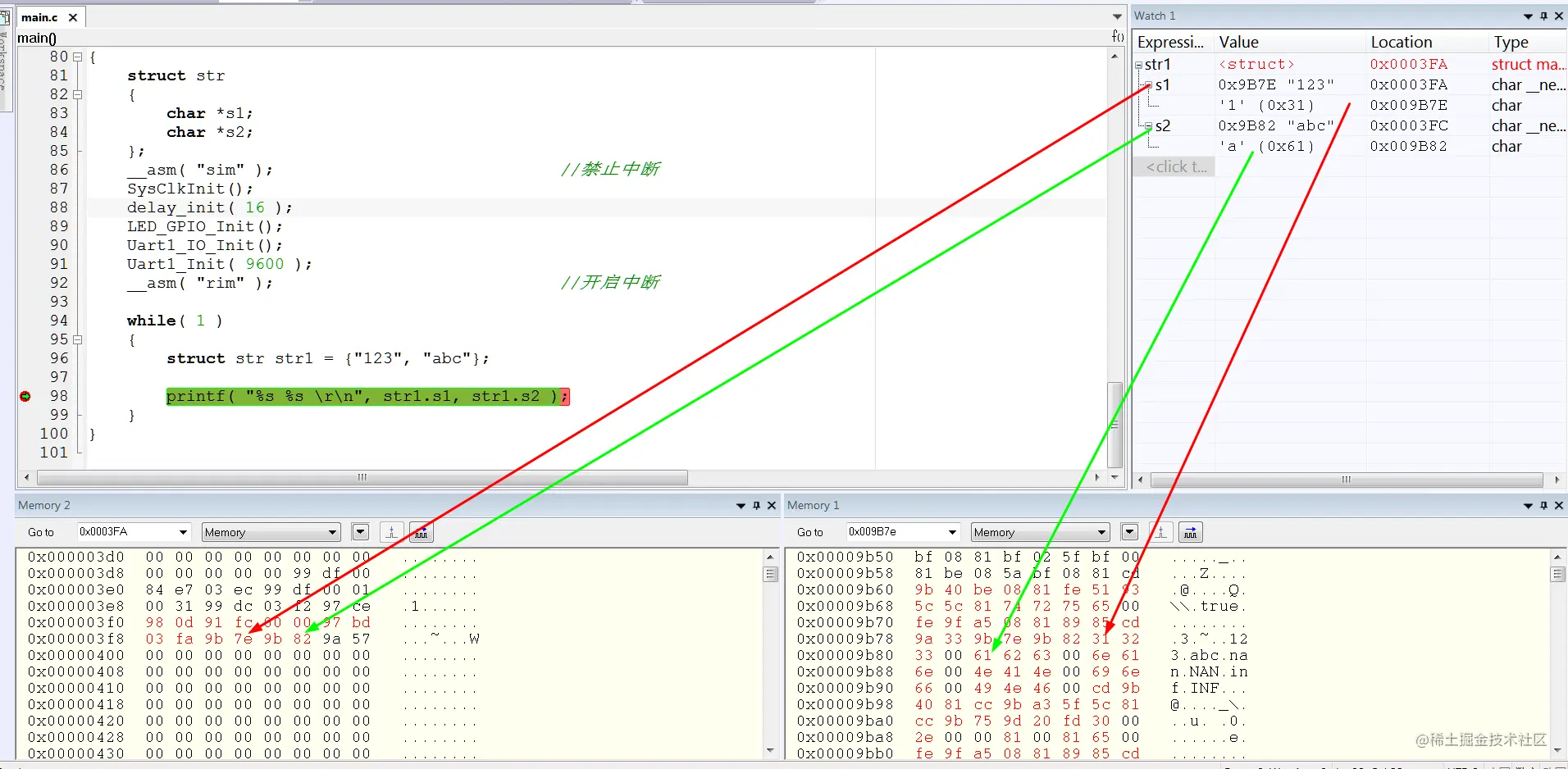This screenshot has height=769, width=1568.
Task: Add expression via click-to-add row
Action: point(1175,166)
